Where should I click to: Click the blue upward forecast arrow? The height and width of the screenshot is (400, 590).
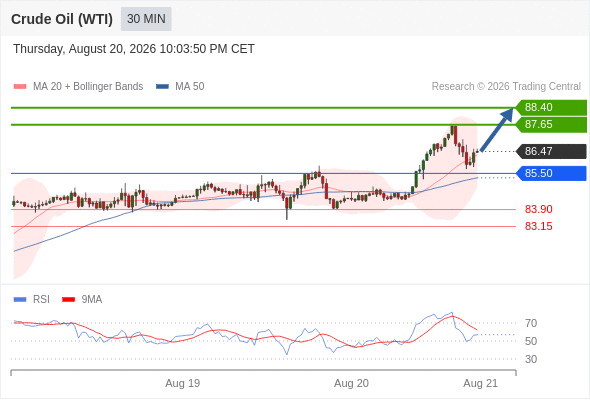point(497,130)
